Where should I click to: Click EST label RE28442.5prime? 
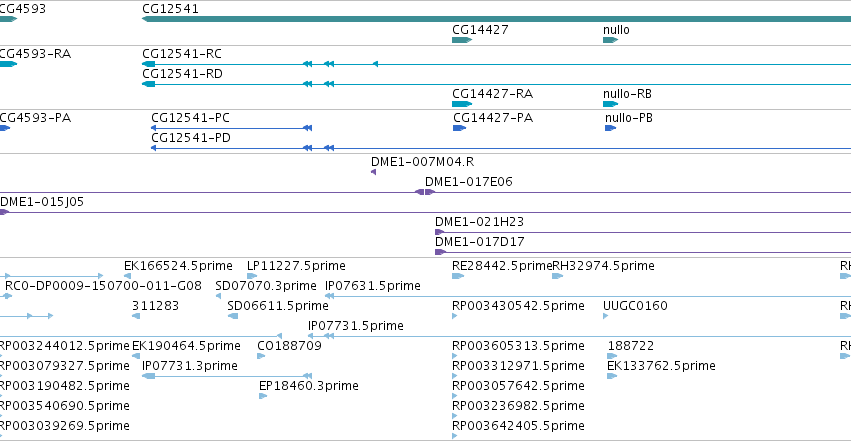(502, 266)
